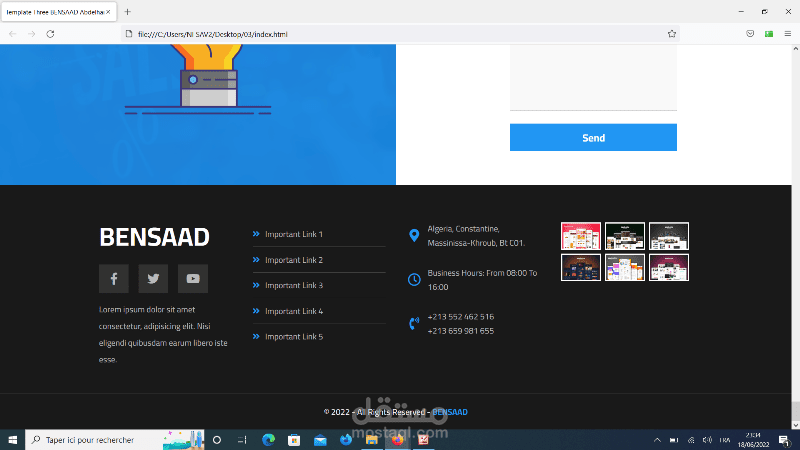This screenshot has height=450, width=800.
Task: Open the green extension icon in toolbar
Action: pos(769,34)
